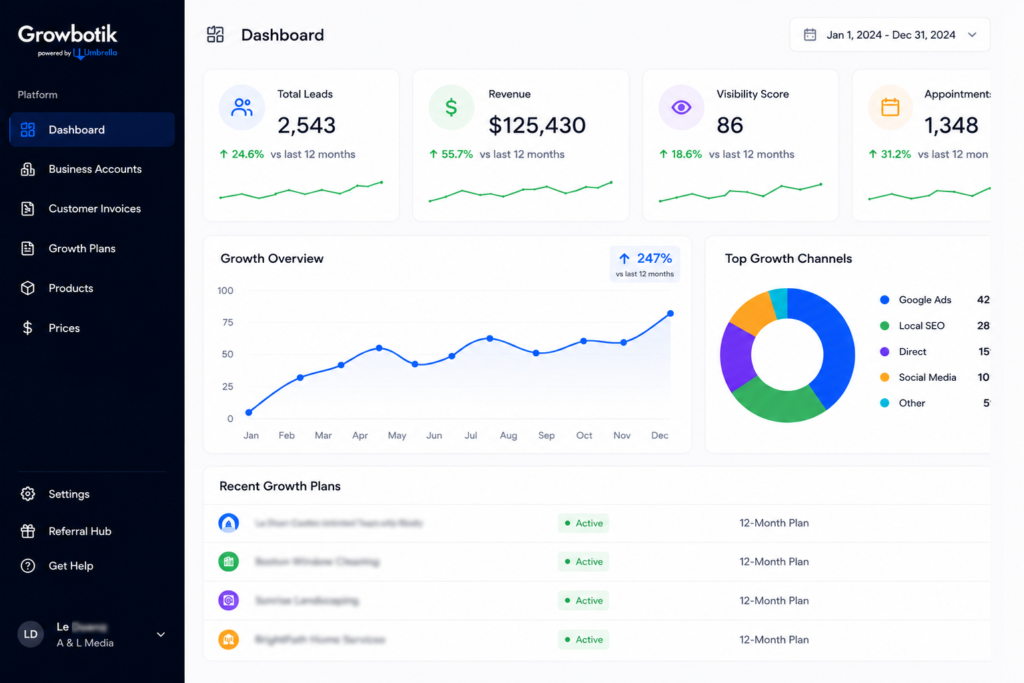
Task: Click the 247% growth badge
Action: pos(645,264)
